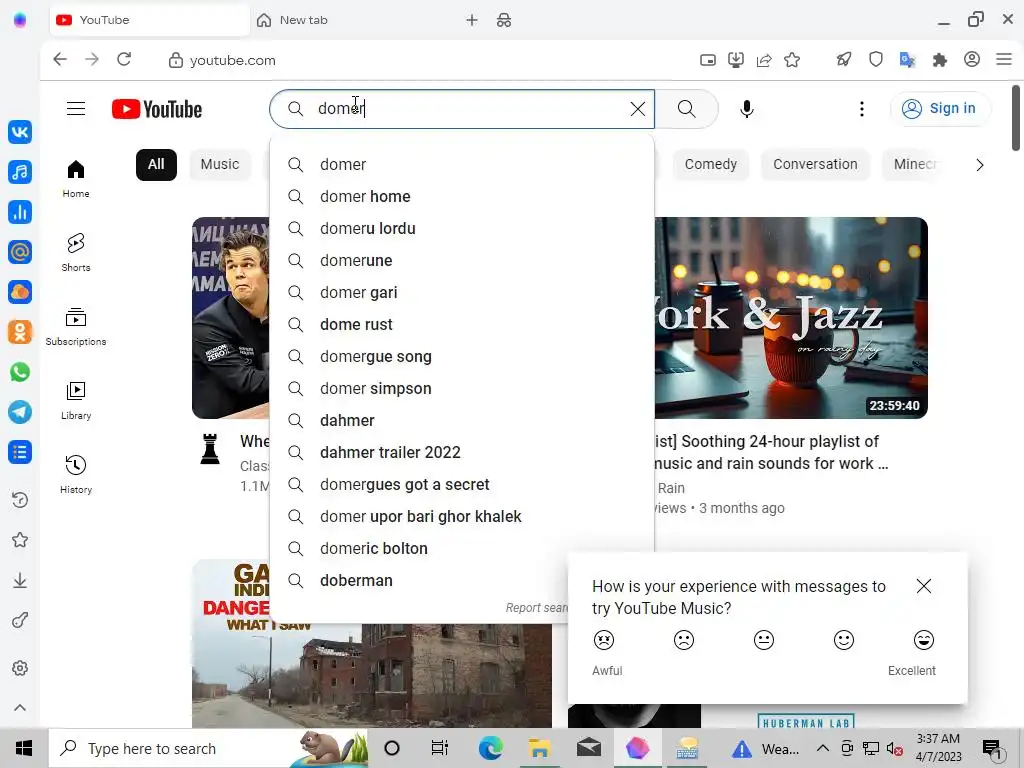Choose suggestion "domeric bolton"

[462, 549]
